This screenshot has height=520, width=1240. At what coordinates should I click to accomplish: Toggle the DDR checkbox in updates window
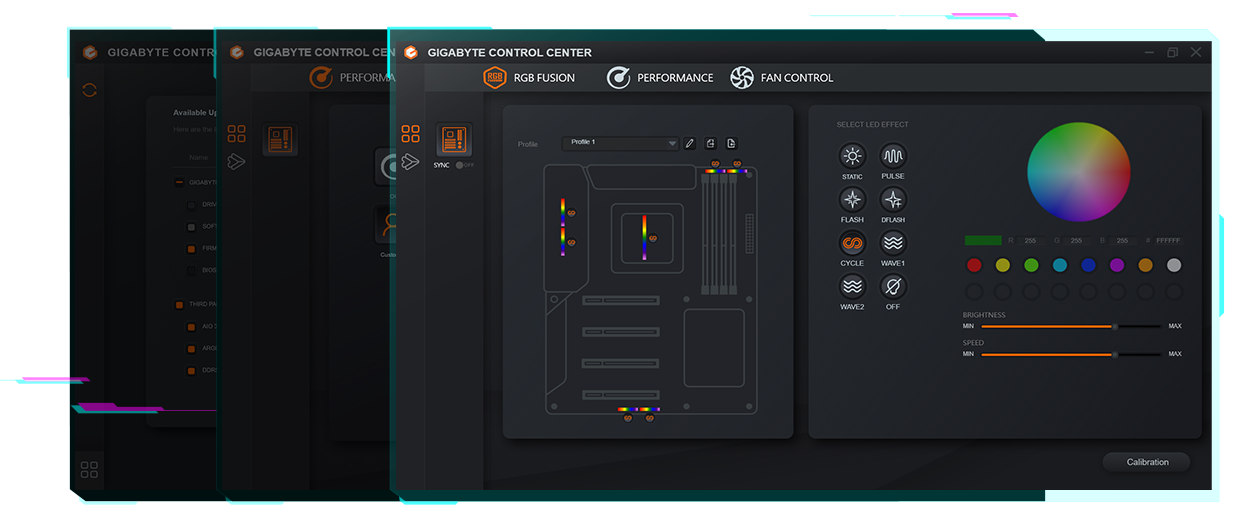click(192, 371)
